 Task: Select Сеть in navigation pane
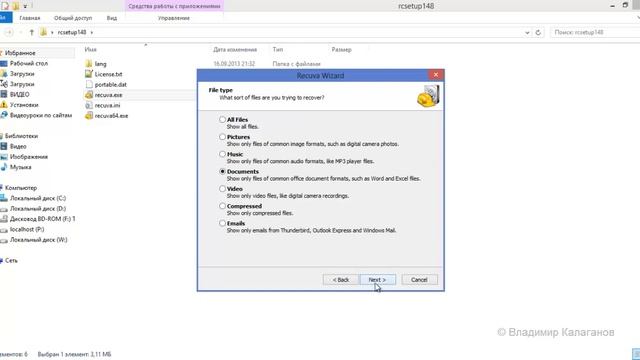pyautogui.click(x=11, y=260)
